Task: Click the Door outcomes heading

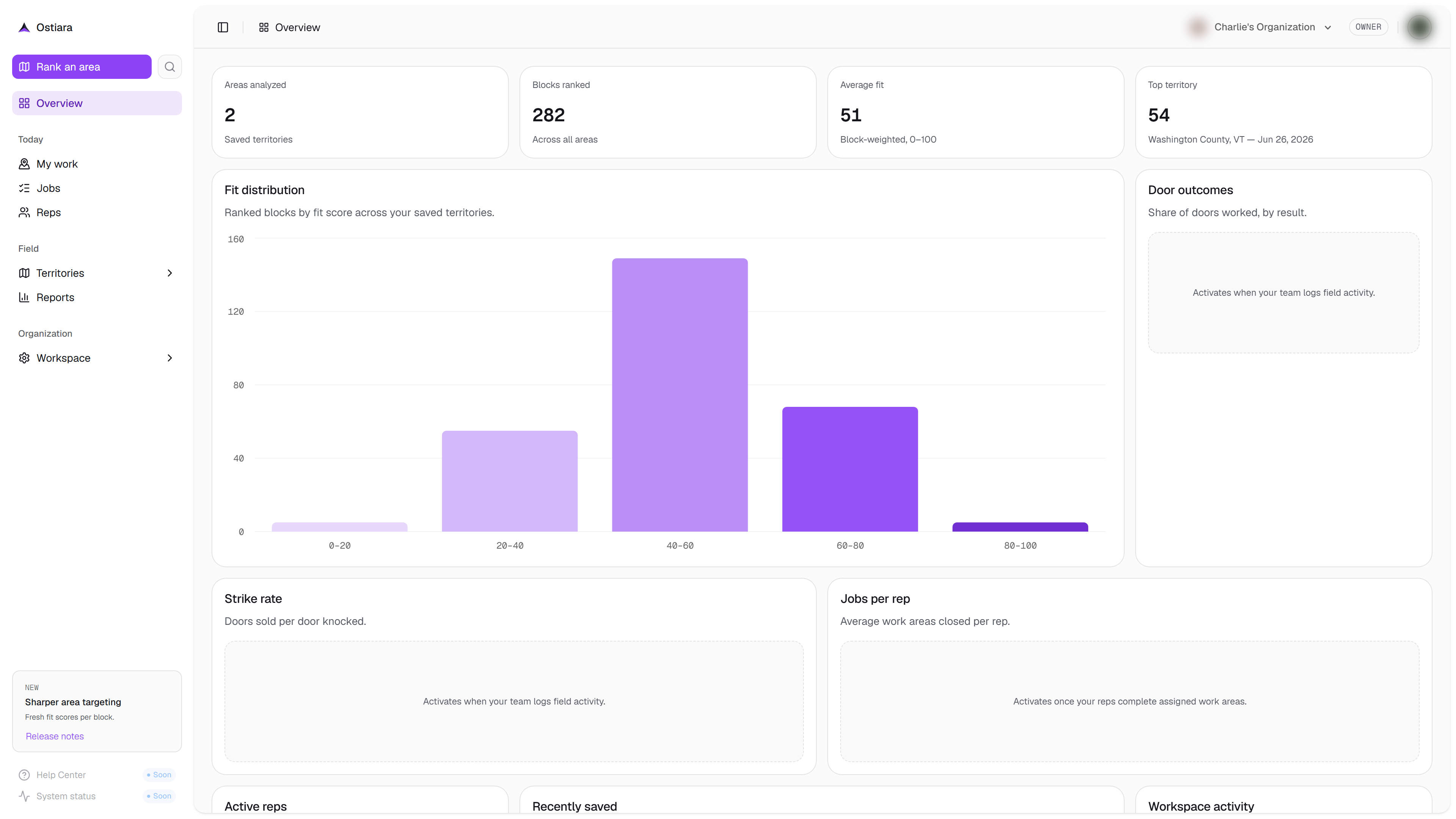Action: (1190, 190)
